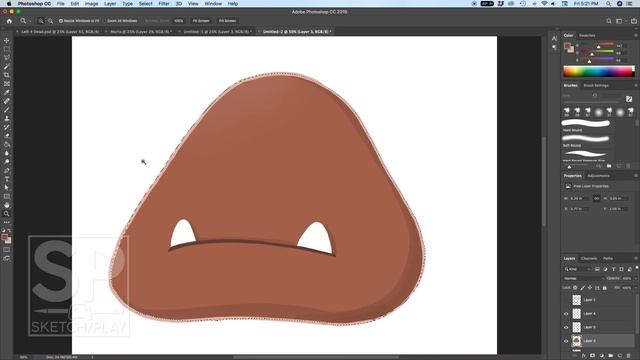Select the Magic Wand tool
This screenshot has width=640, height=360.
(7, 66)
